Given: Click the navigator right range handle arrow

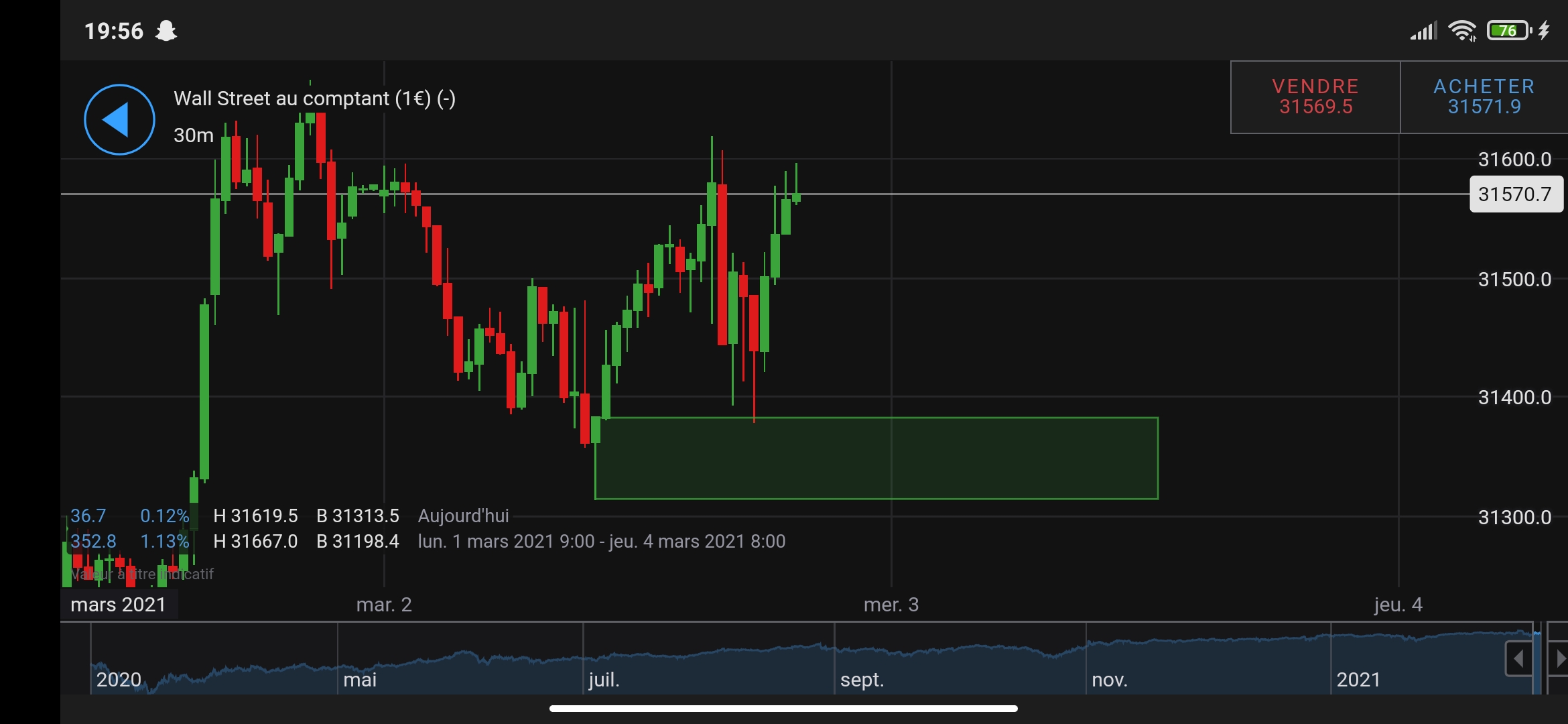Looking at the screenshot, I should click(1560, 659).
